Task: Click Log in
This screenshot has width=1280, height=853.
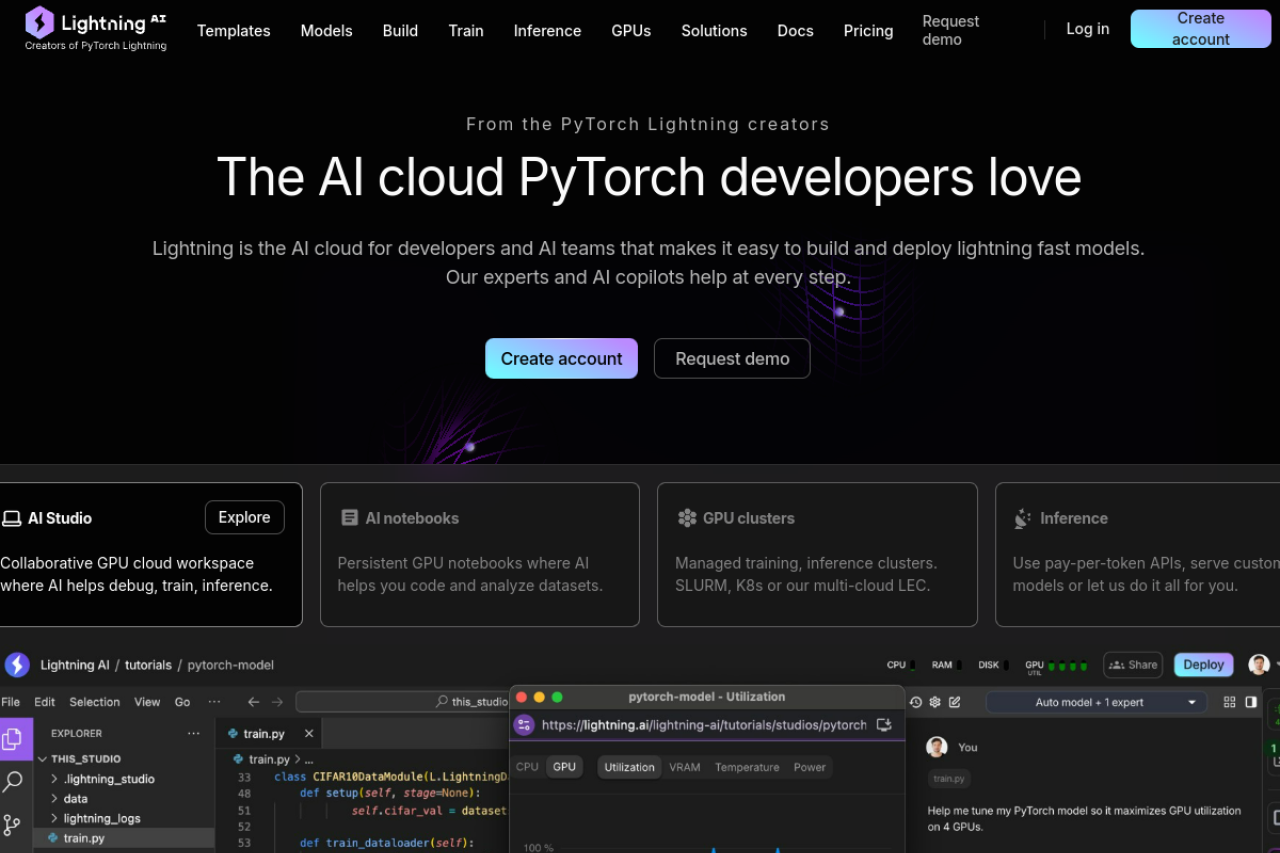Action: [x=1088, y=29]
